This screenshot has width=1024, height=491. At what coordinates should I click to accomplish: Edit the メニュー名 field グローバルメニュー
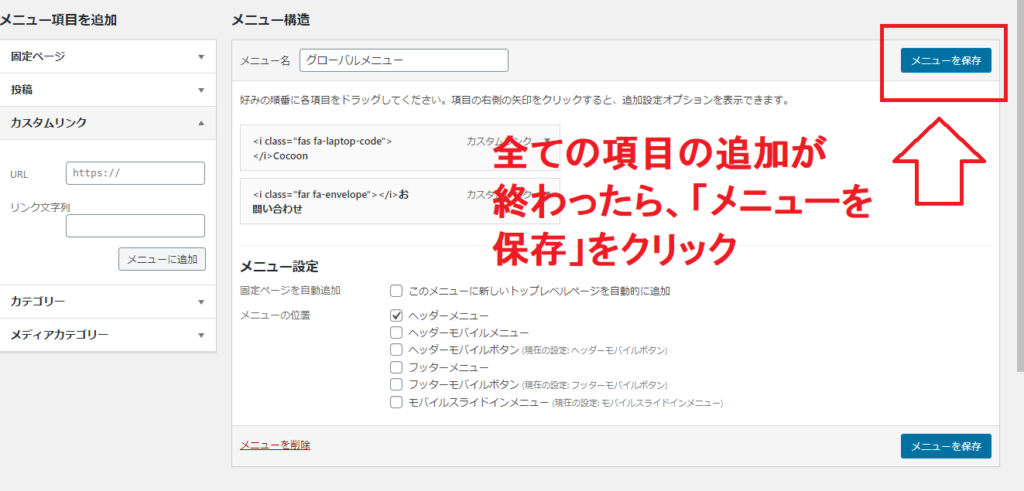point(404,60)
